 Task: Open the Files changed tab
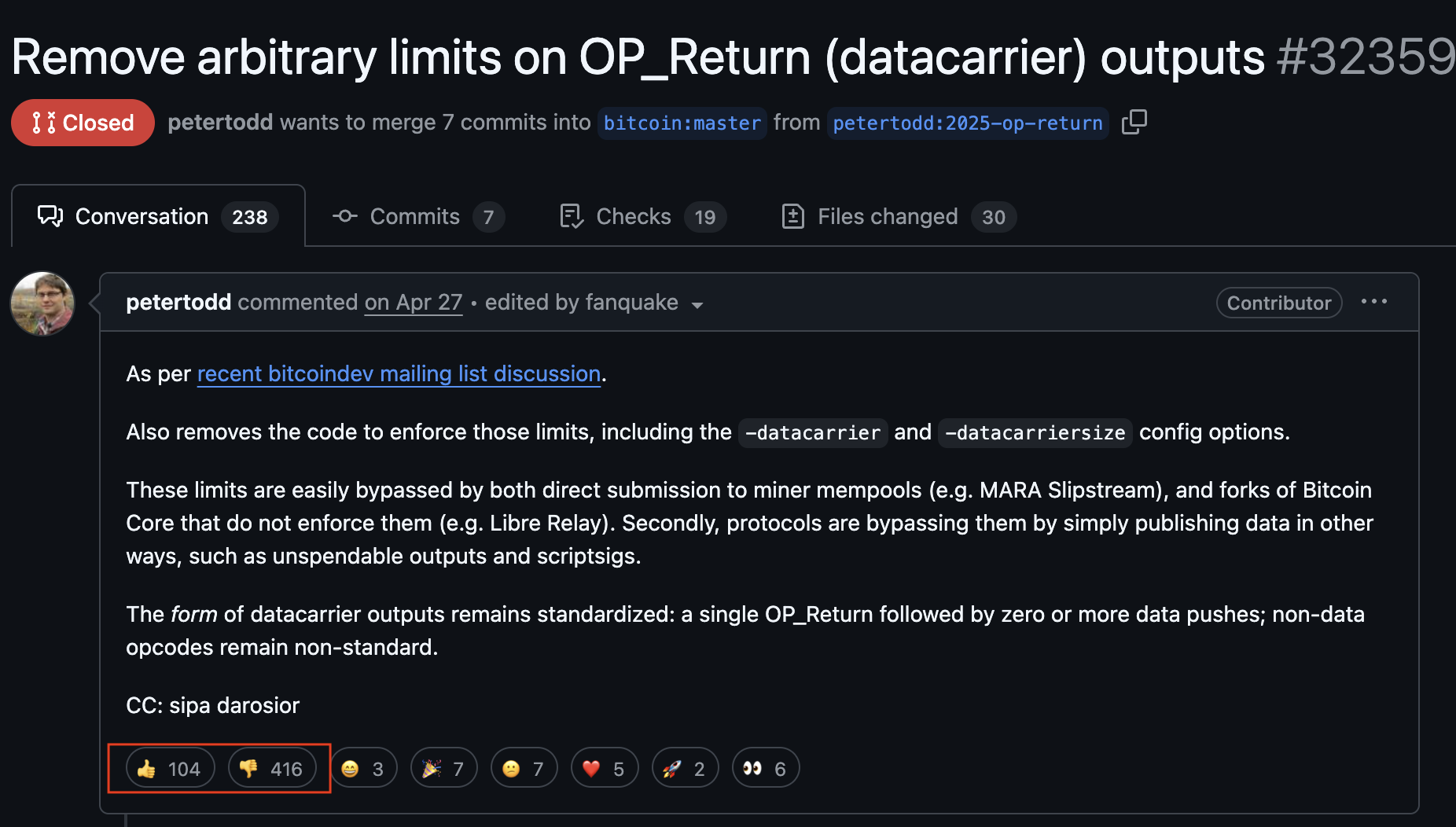[899, 216]
